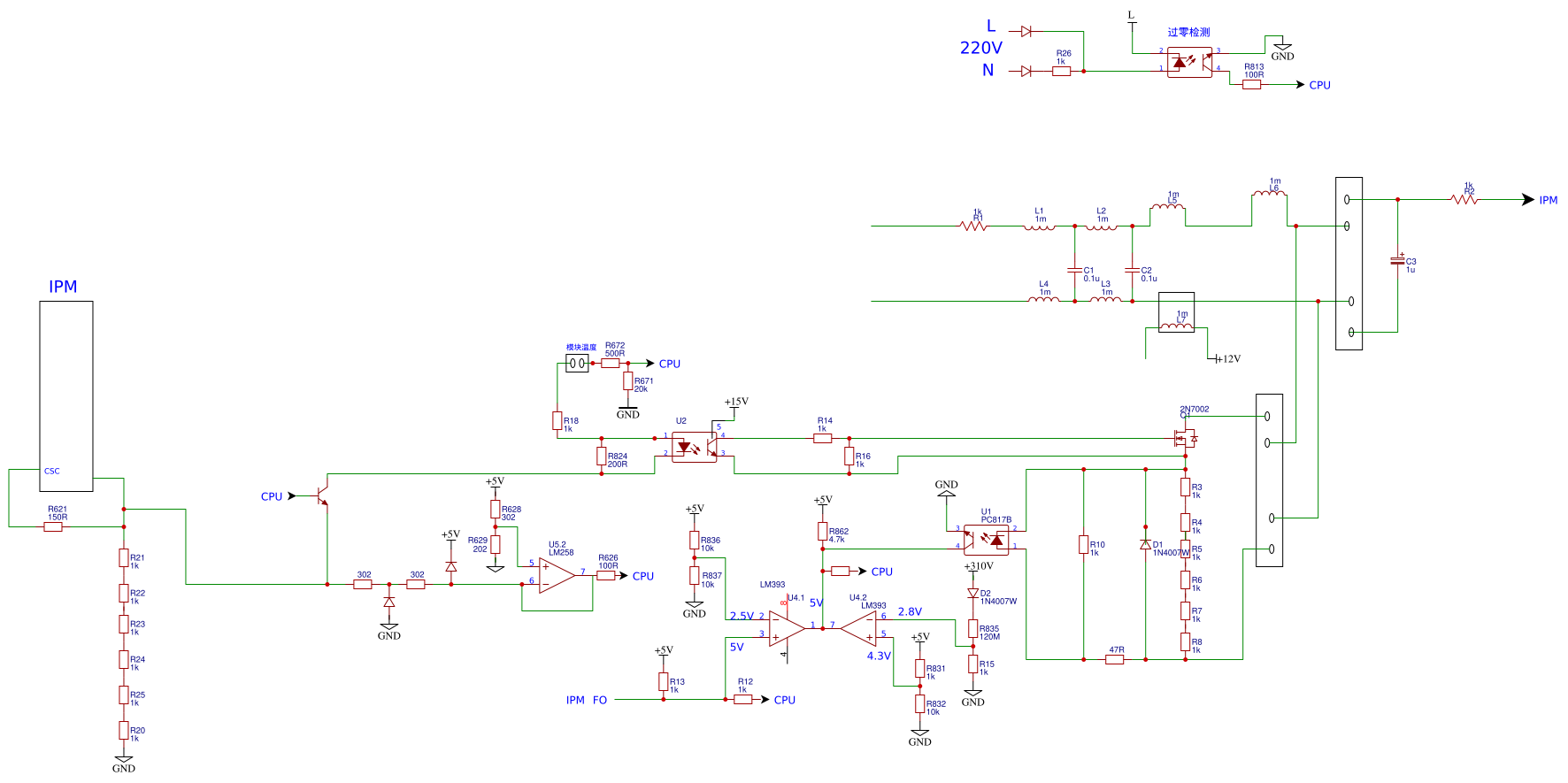Select the LM258 op-amp triangle U5.2
The image size is (1568, 783).
pos(557,576)
